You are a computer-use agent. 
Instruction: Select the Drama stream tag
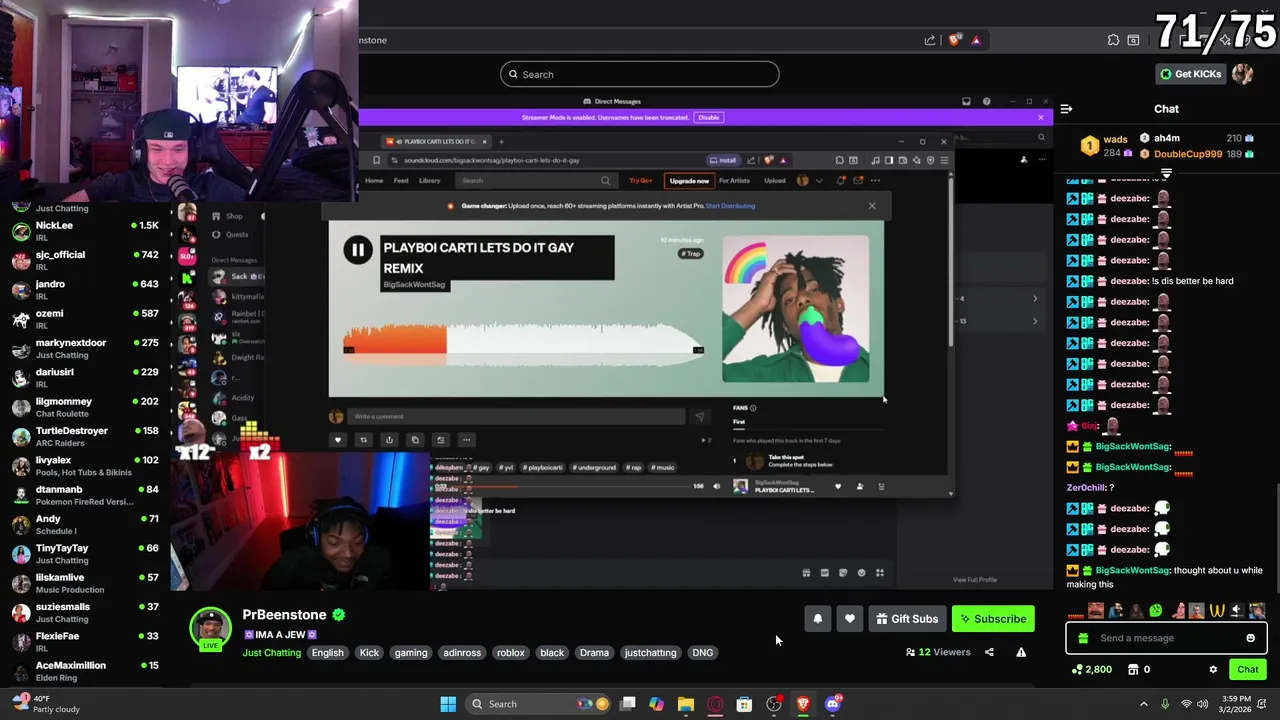[x=594, y=653]
